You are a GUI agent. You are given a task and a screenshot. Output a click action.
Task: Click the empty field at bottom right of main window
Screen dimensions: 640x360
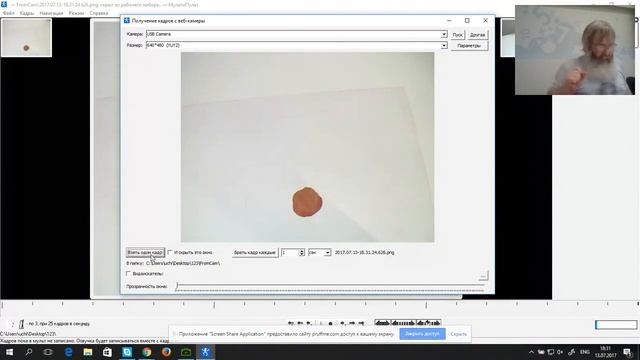pyautogui.click(x=616, y=324)
